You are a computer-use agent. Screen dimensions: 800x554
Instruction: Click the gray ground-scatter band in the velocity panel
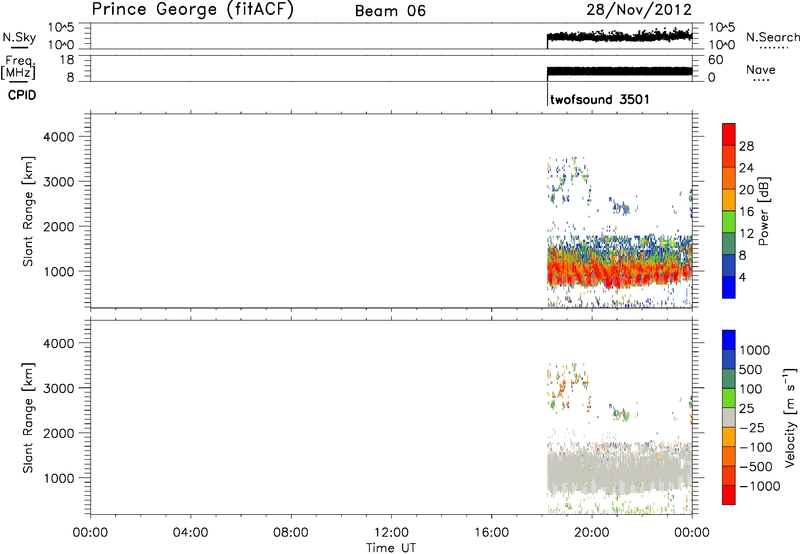[x=619, y=469]
